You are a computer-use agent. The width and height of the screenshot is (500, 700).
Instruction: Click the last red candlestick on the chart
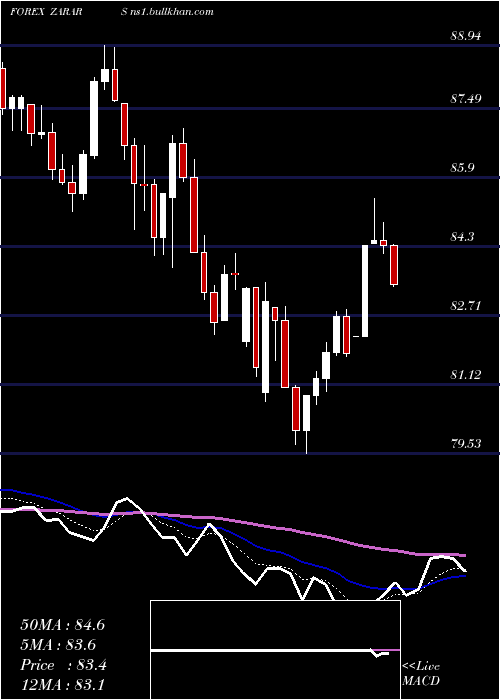coord(394,265)
